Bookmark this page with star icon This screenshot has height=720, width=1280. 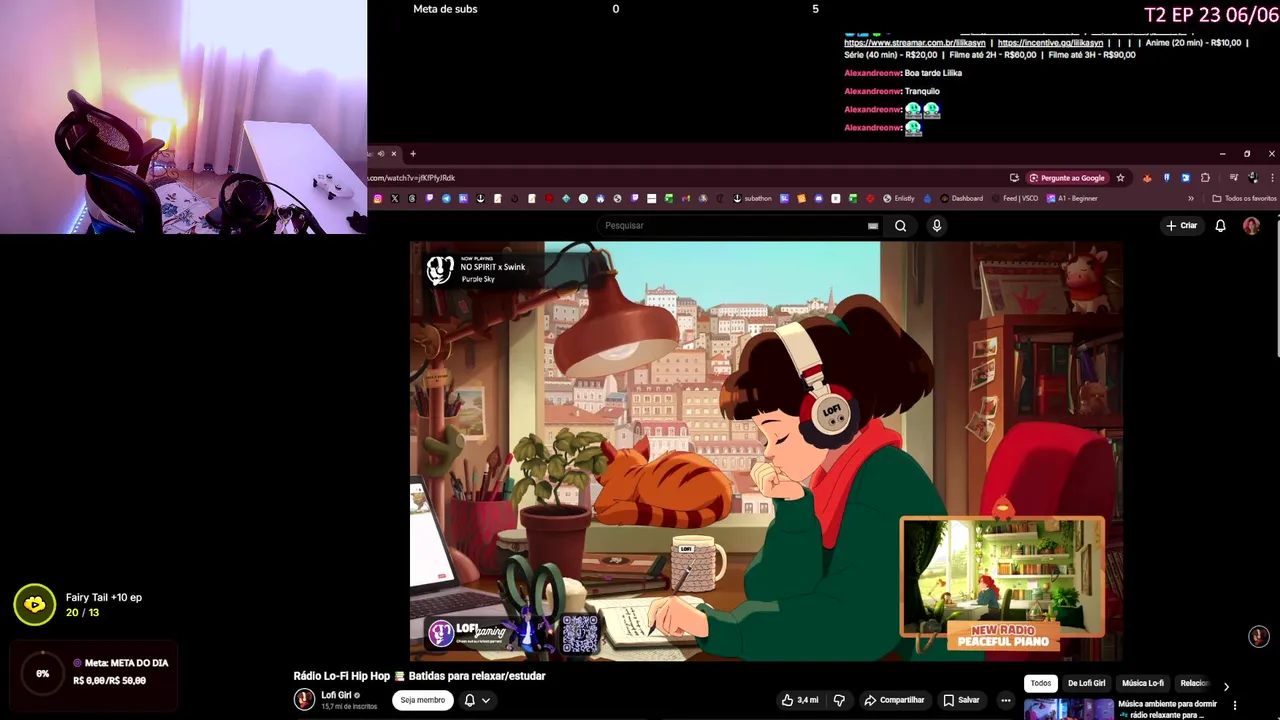tap(1120, 178)
